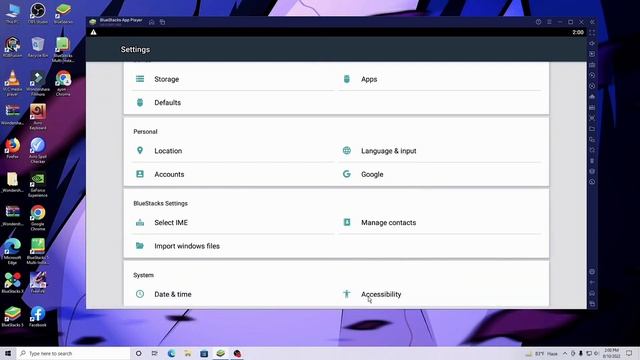Click the Android back arrow in BlueStacks sidebar
640x360 pixels.
(592, 282)
